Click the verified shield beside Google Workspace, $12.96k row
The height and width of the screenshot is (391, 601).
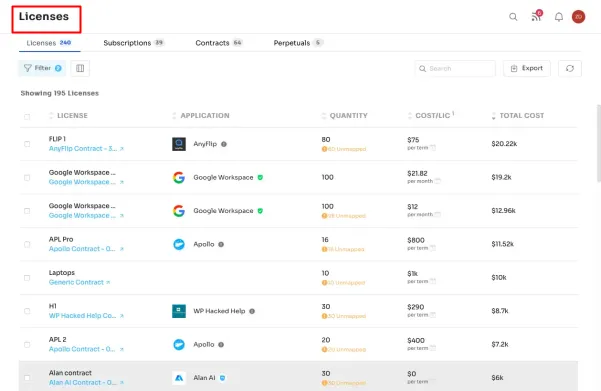(260, 211)
